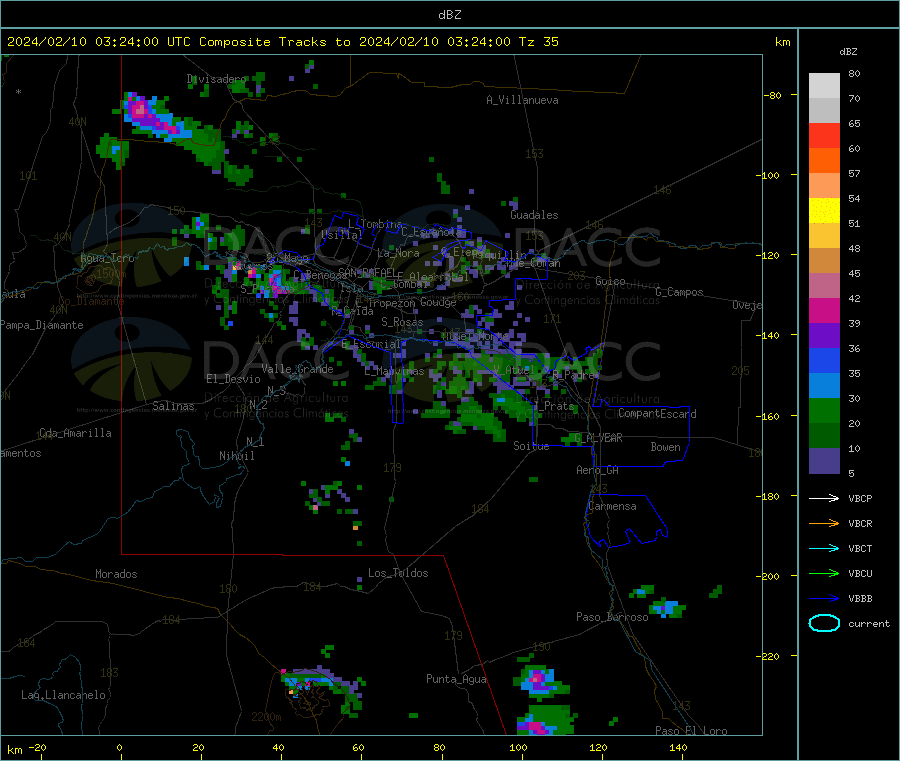Screen dimensions: 900x761
Task: Click the Divisadero place label
Action: tap(216, 79)
